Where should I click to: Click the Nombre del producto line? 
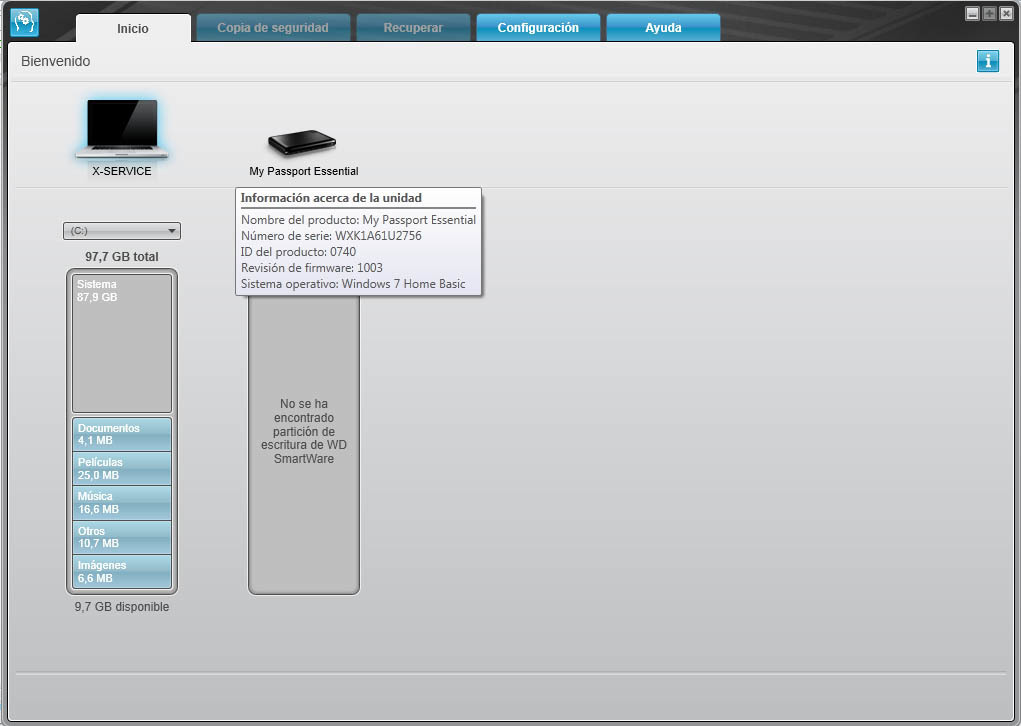coord(358,220)
